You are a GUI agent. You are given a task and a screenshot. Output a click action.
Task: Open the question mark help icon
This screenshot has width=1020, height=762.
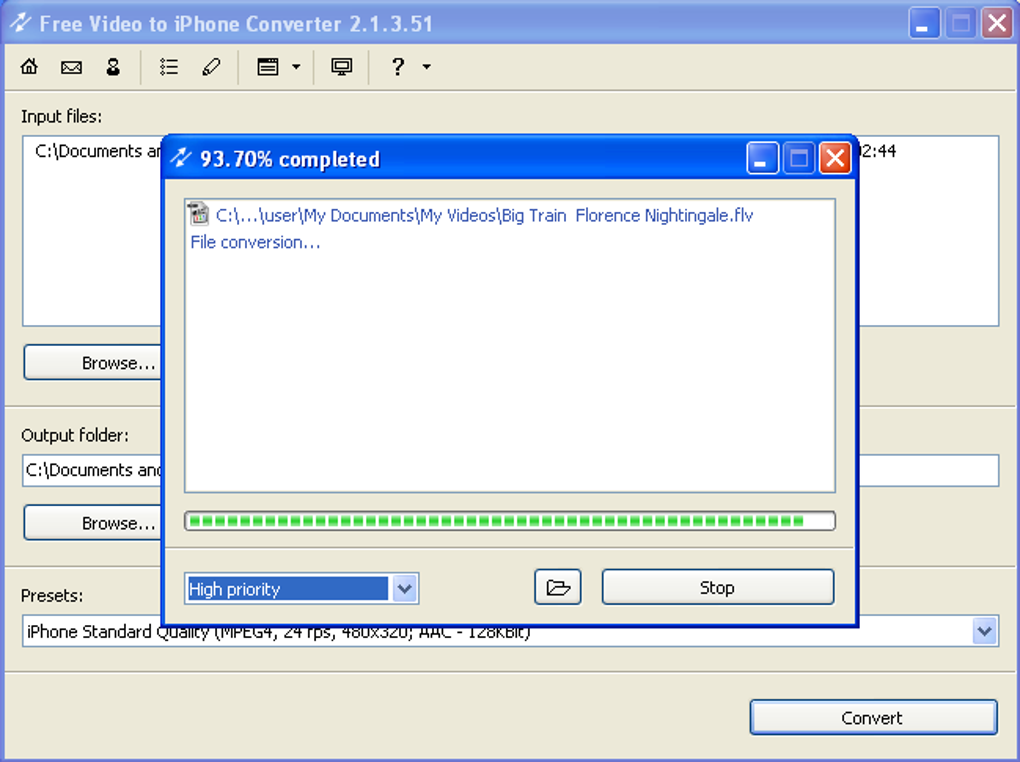[398, 66]
